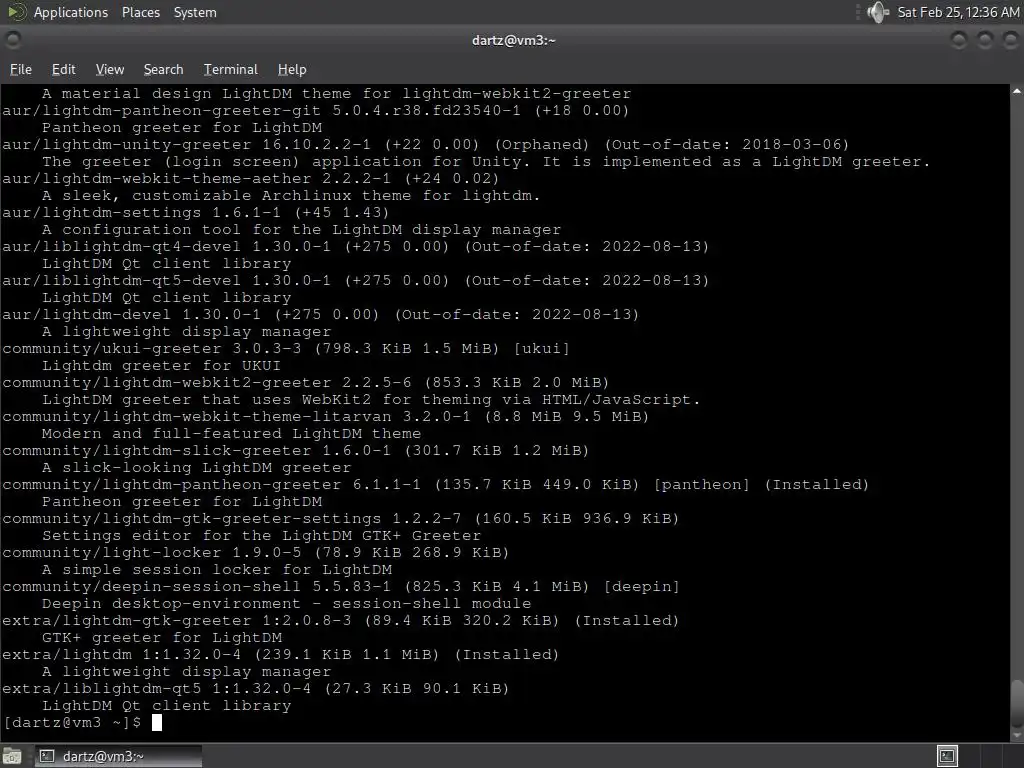Screen dimensions: 1024x768
Task: Click the show desktop icon in bottom panel
Action: [12, 757]
